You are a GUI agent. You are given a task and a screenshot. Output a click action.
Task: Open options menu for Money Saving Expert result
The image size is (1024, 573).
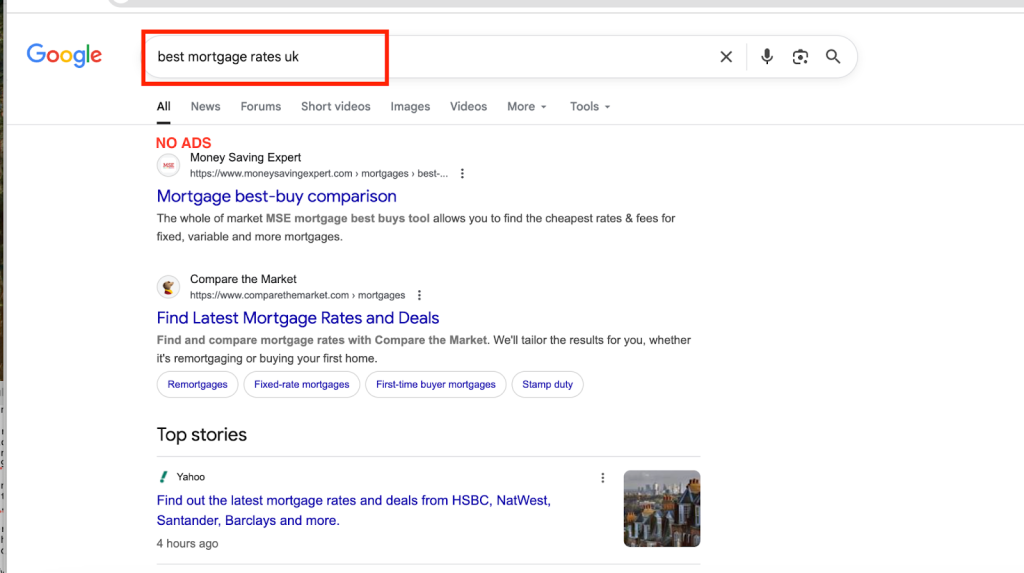pos(462,174)
